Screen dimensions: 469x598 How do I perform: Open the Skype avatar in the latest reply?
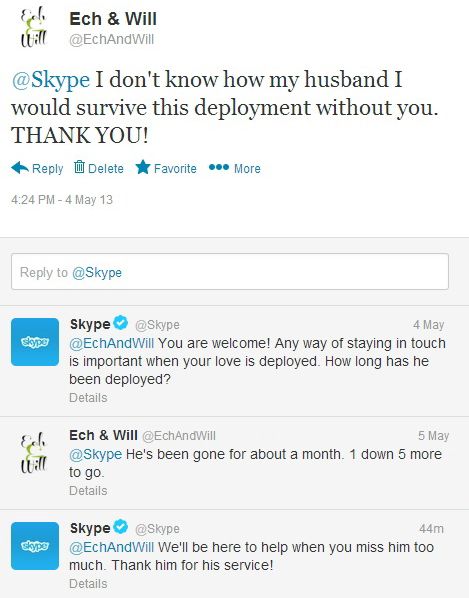[35, 546]
